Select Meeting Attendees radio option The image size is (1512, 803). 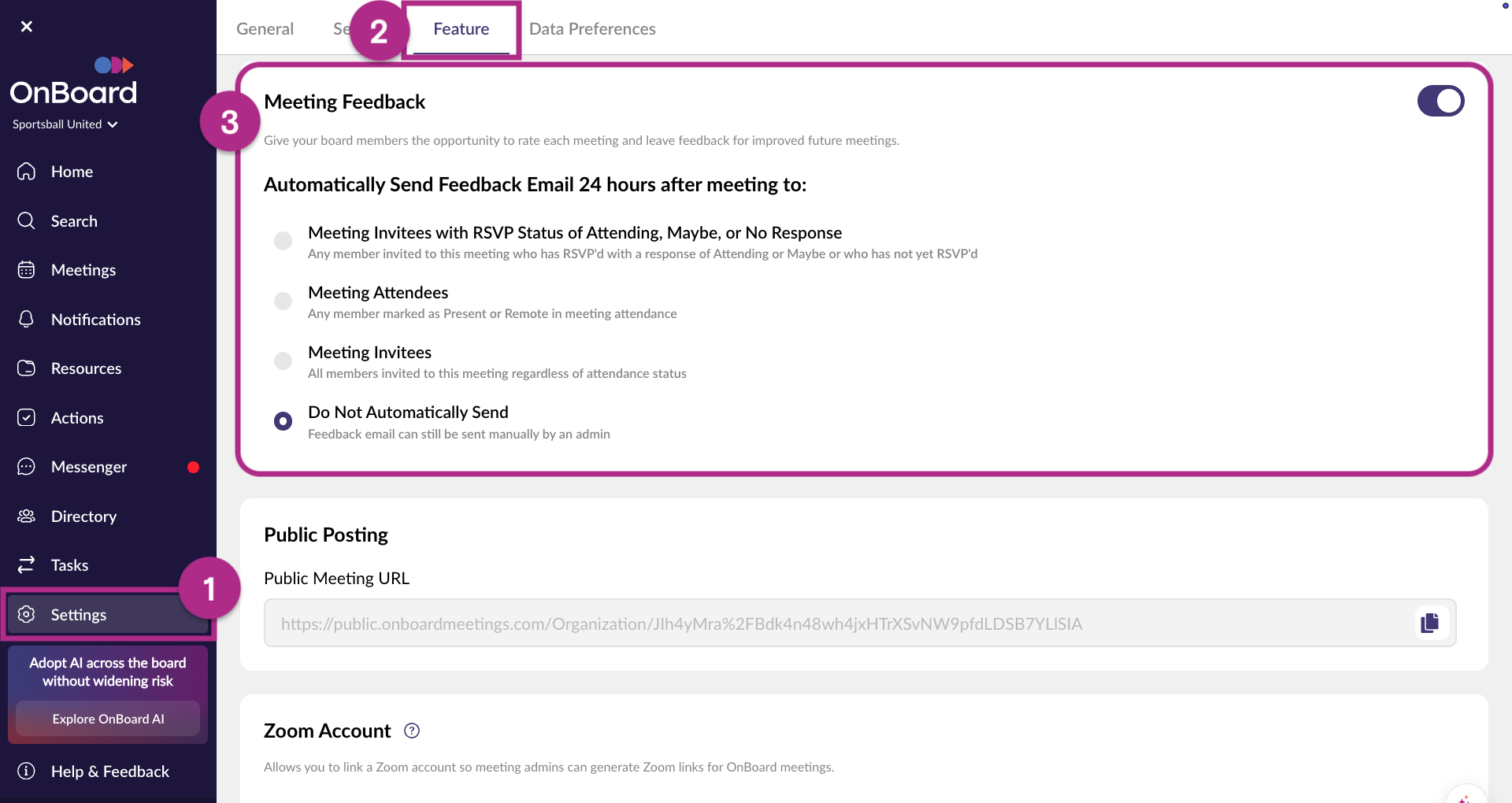point(283,301)
